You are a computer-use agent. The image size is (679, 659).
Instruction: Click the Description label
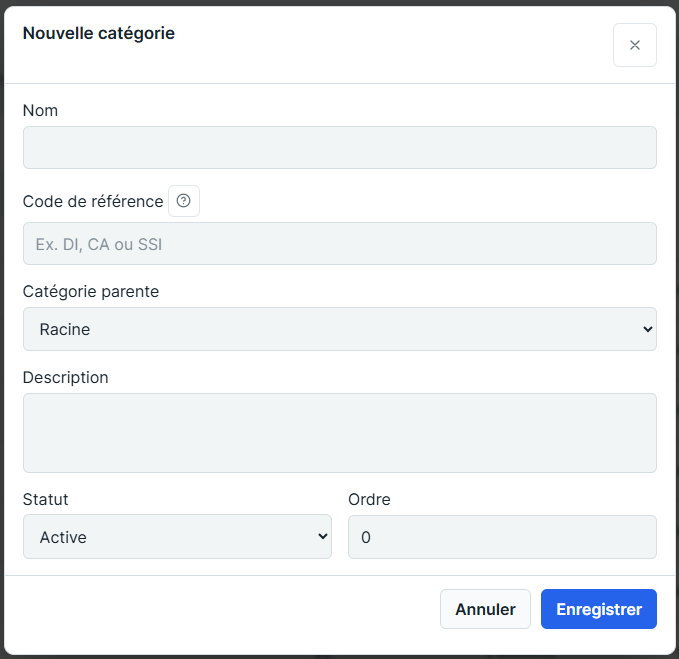tap(65, 378)
